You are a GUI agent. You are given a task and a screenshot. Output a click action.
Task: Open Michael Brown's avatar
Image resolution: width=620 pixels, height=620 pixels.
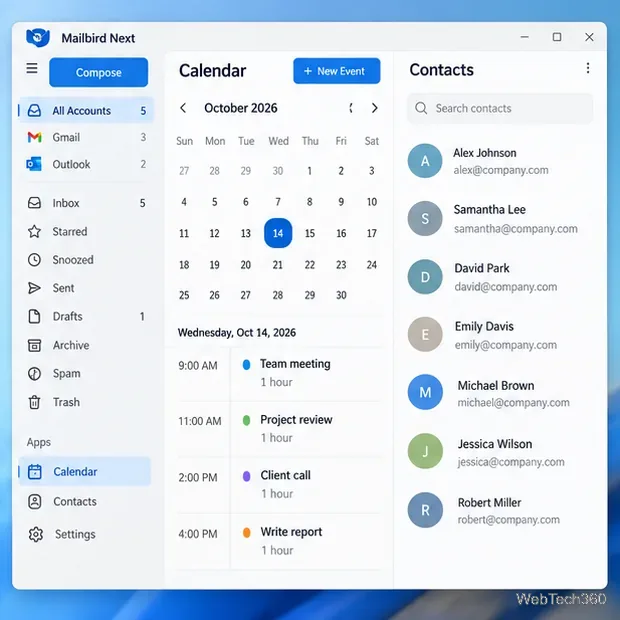tap(425, 392)
